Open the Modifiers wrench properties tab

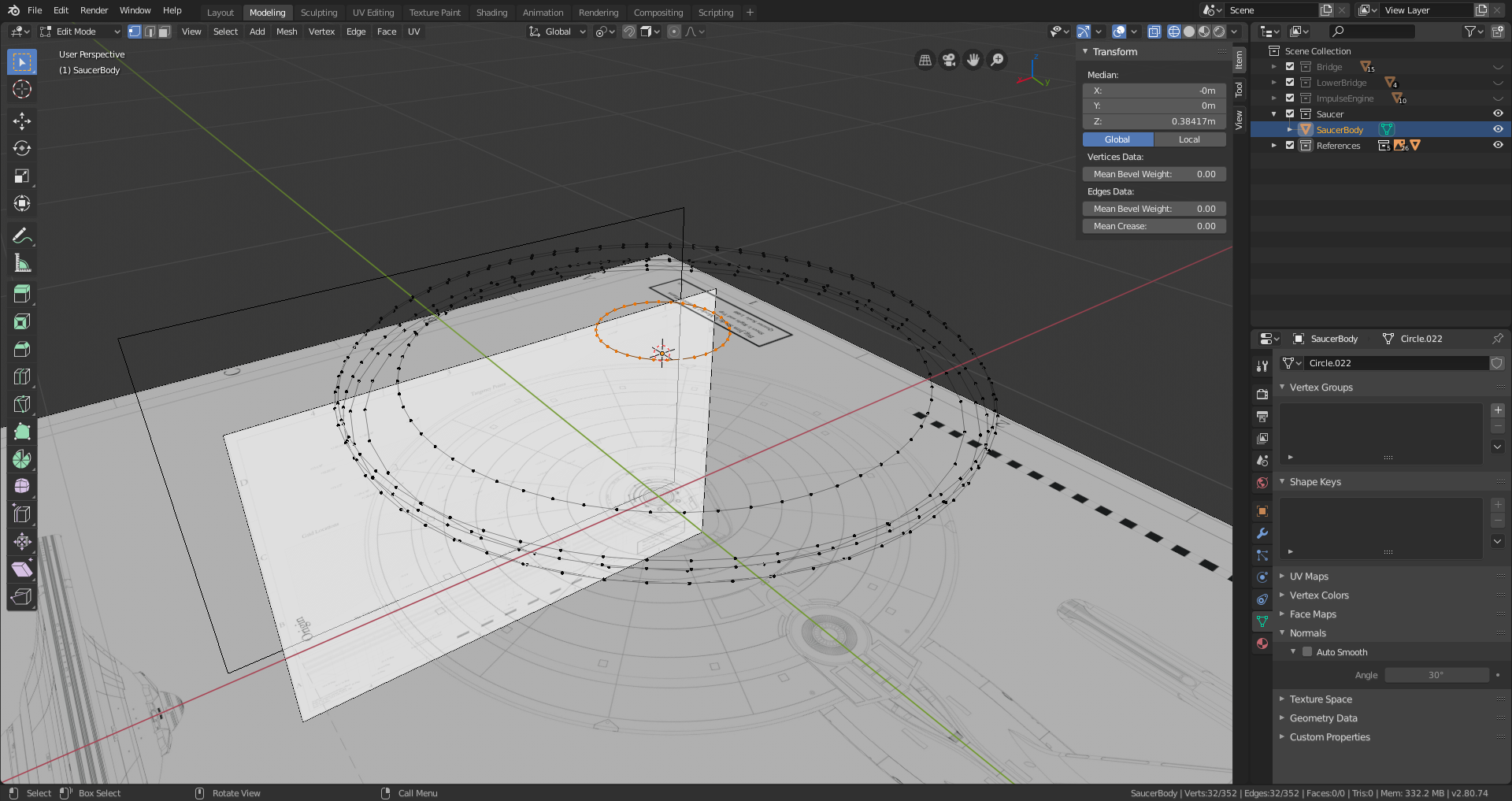(x=1262, y=533)
